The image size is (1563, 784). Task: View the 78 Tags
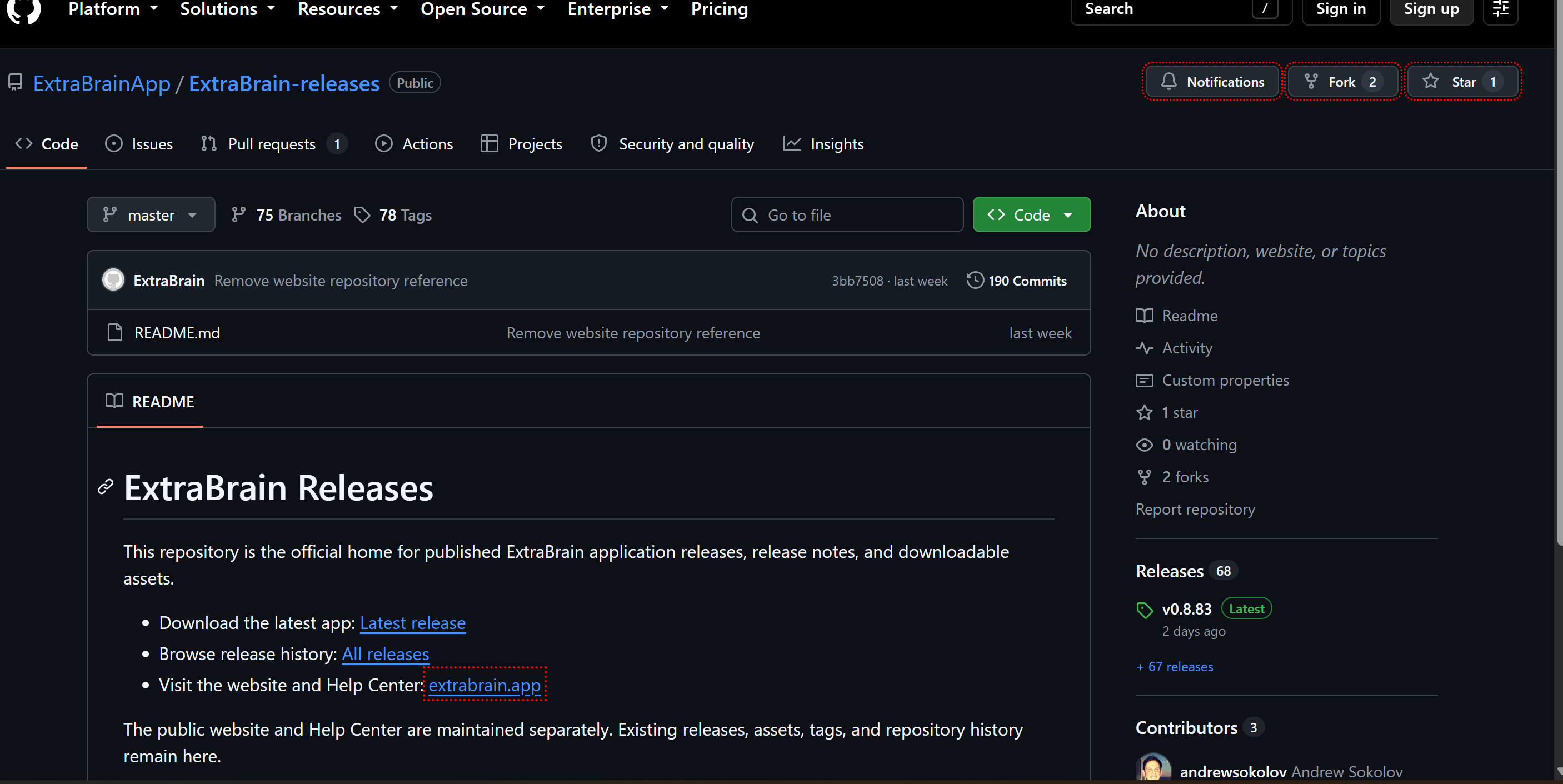(x=393, y=215)
